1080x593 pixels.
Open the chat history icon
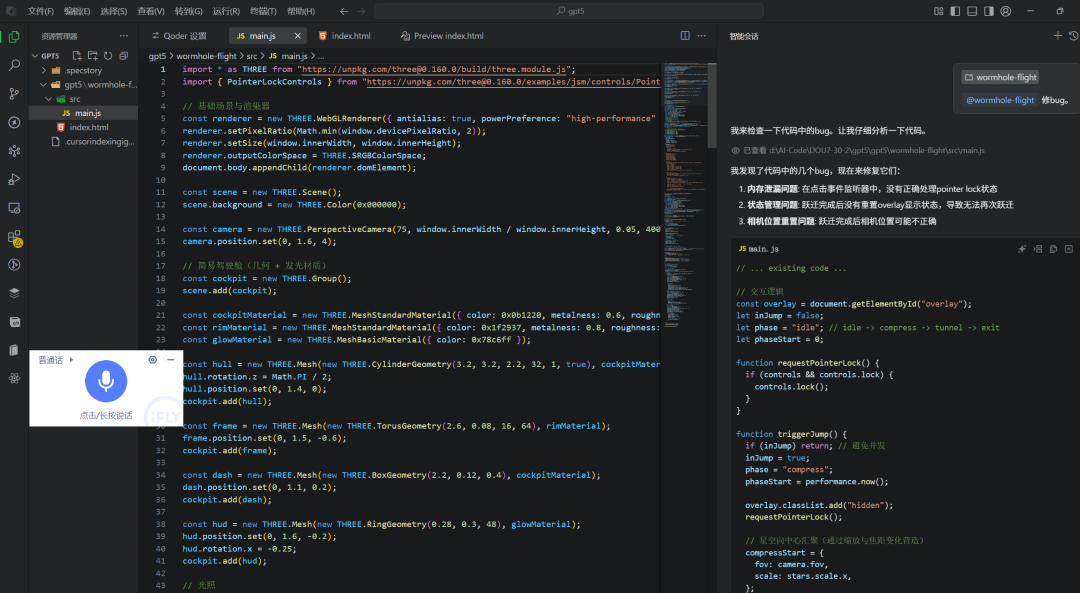click(x=1073, y=35)
